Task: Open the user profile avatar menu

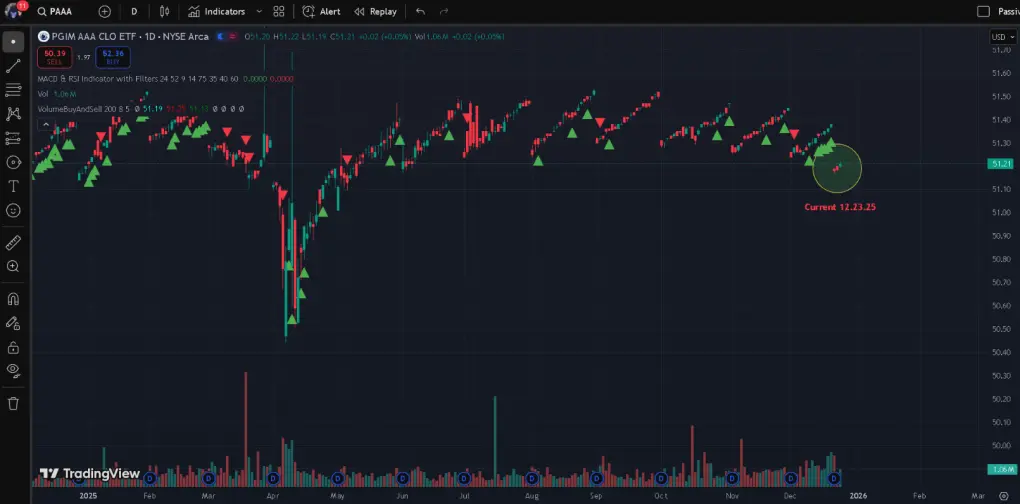Action: click(x=14, y=10)
